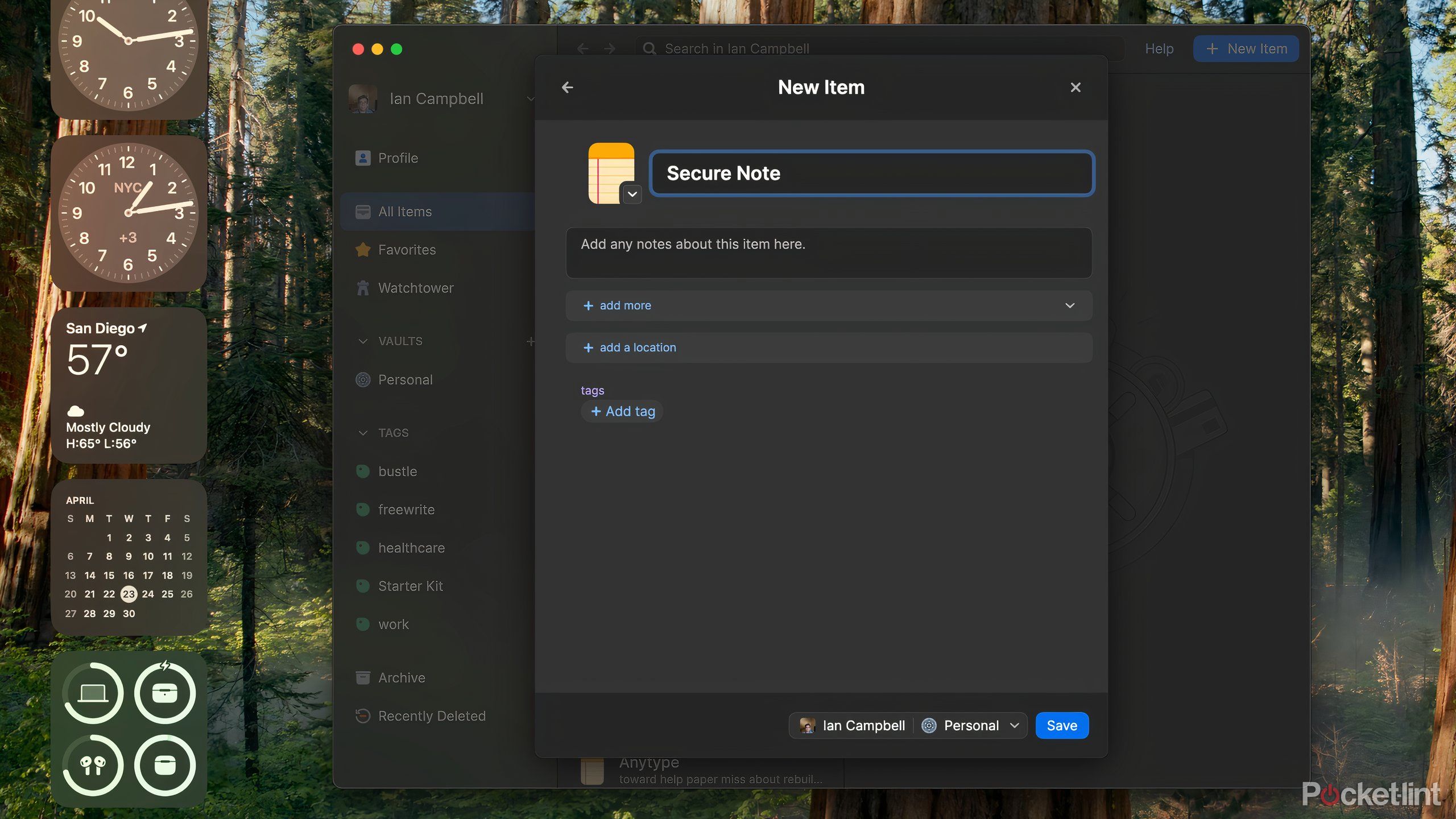Click add a location
This screenshot has width=1456, height=819.
(829, 348)
